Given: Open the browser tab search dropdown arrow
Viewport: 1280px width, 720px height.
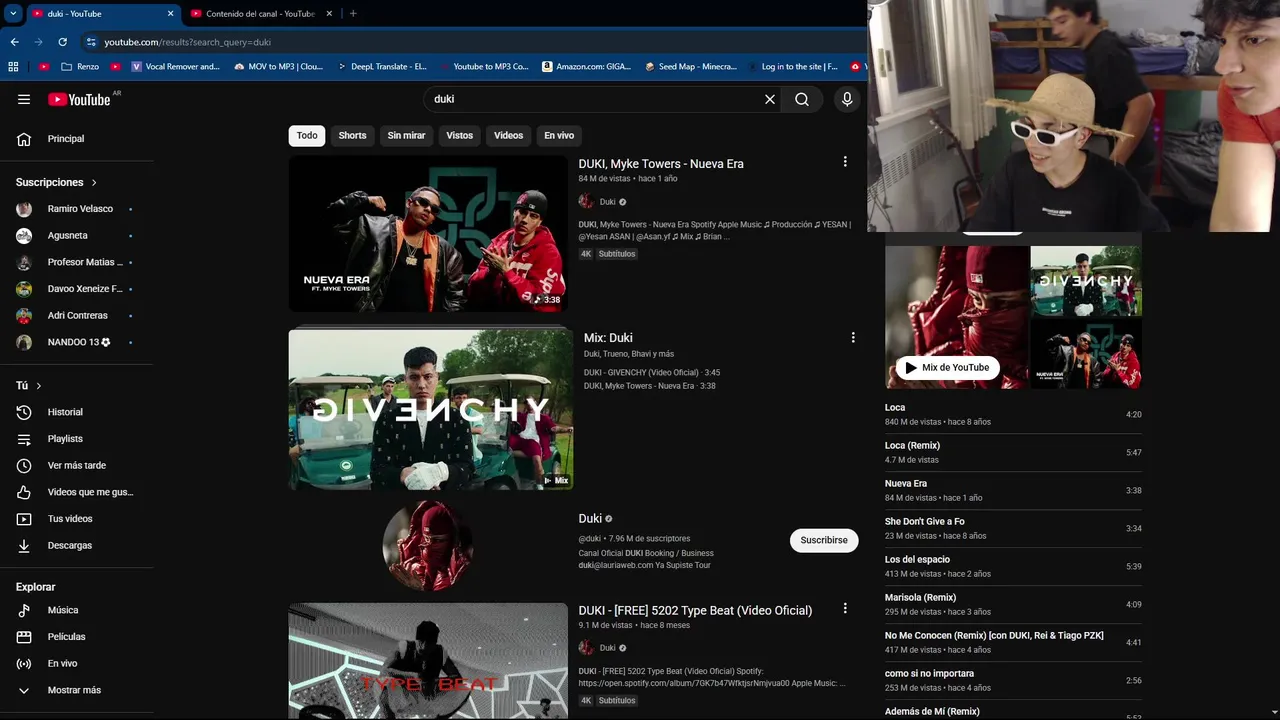Looking at the screenshot, I should (13, 14).
